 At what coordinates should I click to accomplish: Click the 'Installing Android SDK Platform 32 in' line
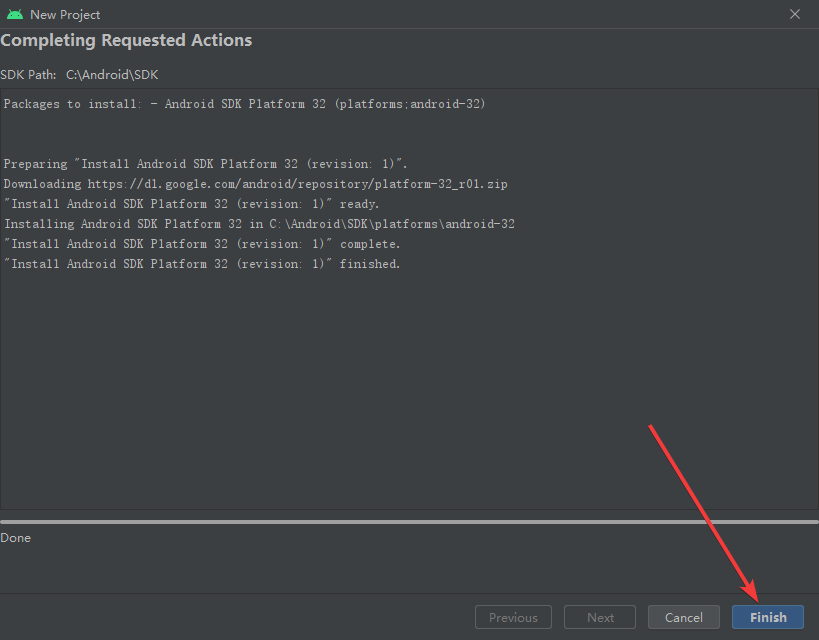pos(259,224)
